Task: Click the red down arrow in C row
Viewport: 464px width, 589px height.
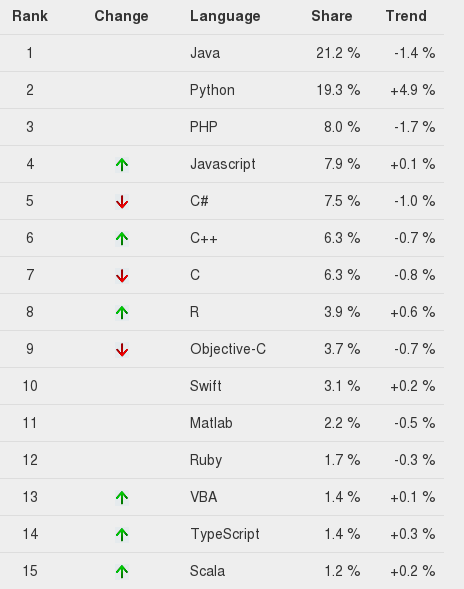Action: coord(122,276)
